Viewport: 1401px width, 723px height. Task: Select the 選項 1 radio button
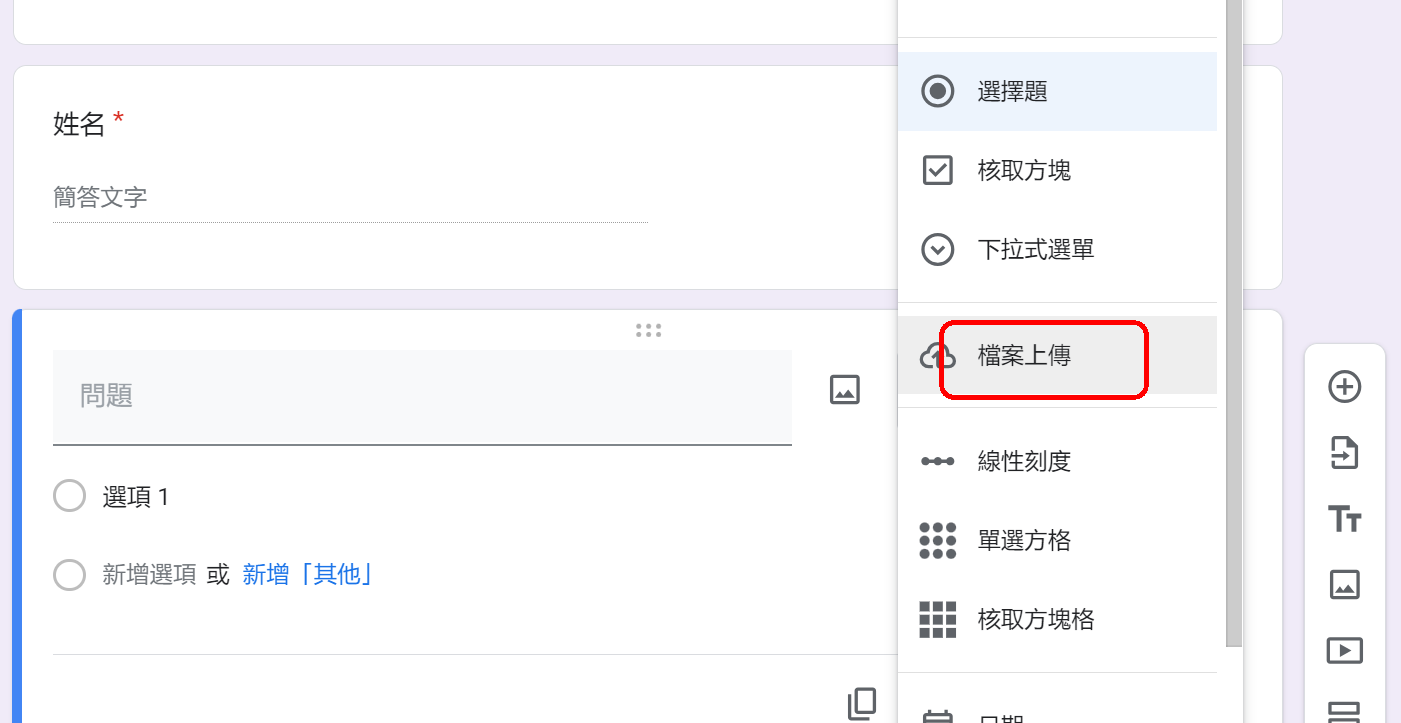coord(69,496)
